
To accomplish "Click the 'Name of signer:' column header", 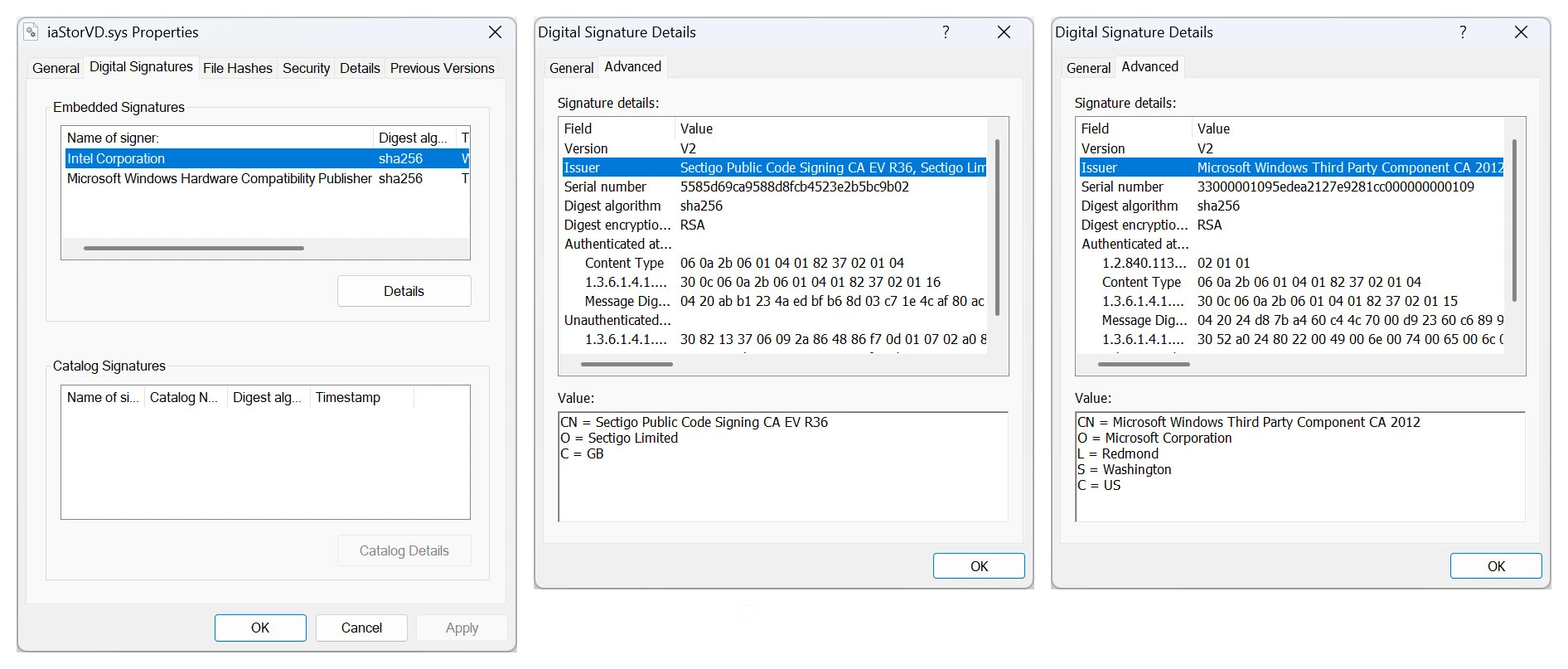I will 218,138.
